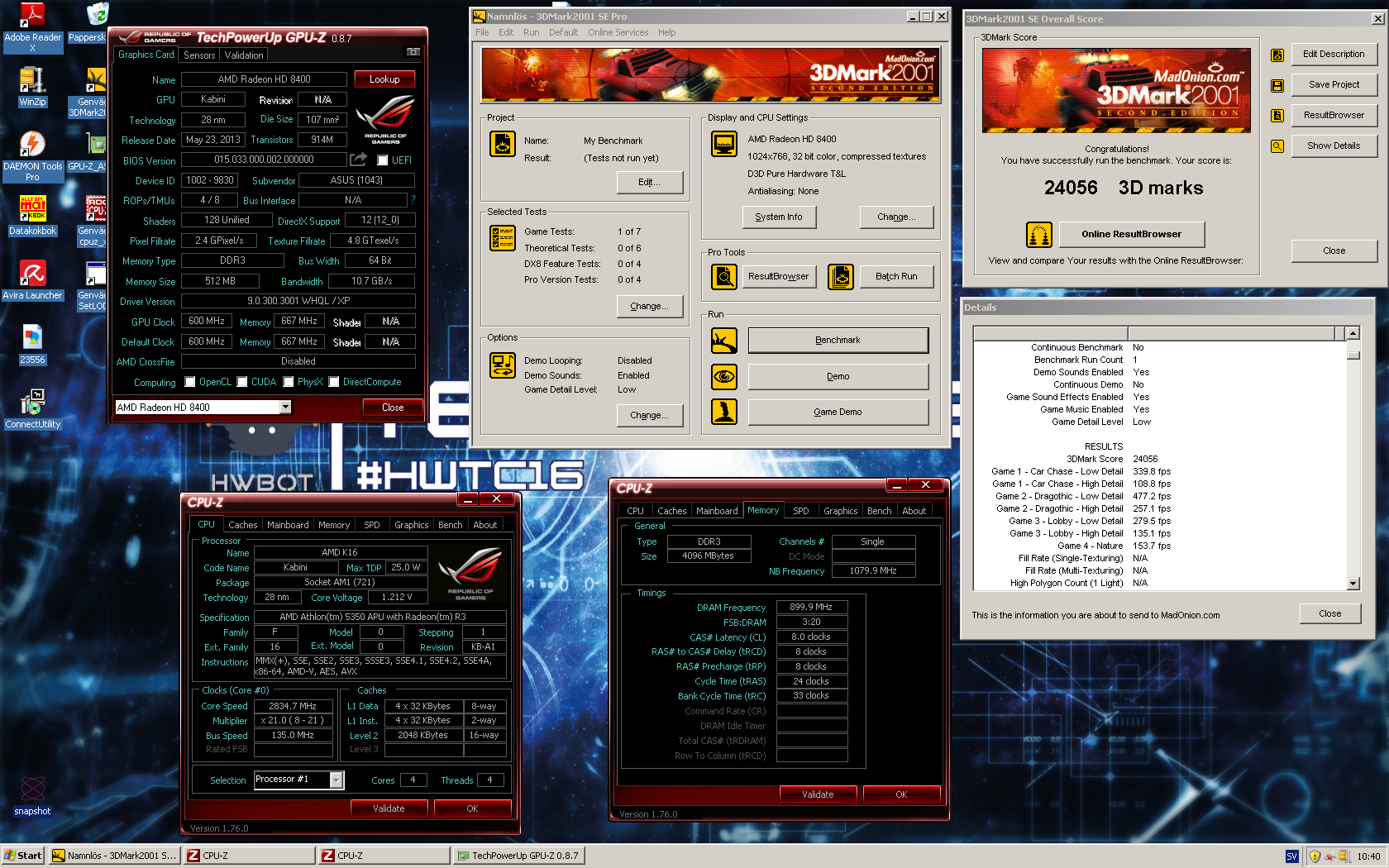1389x868 pixels.
Task: Click Change button under Options
Action: [x=650, y=415]
